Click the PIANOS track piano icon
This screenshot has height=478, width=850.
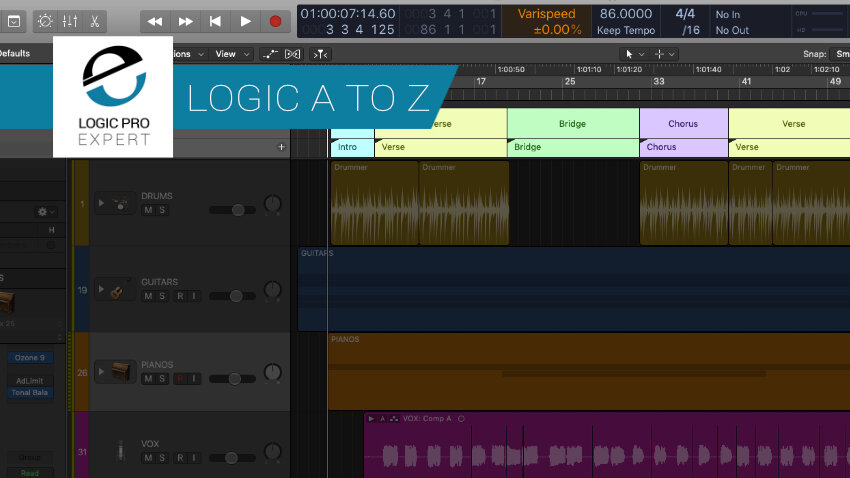(120, 372)
